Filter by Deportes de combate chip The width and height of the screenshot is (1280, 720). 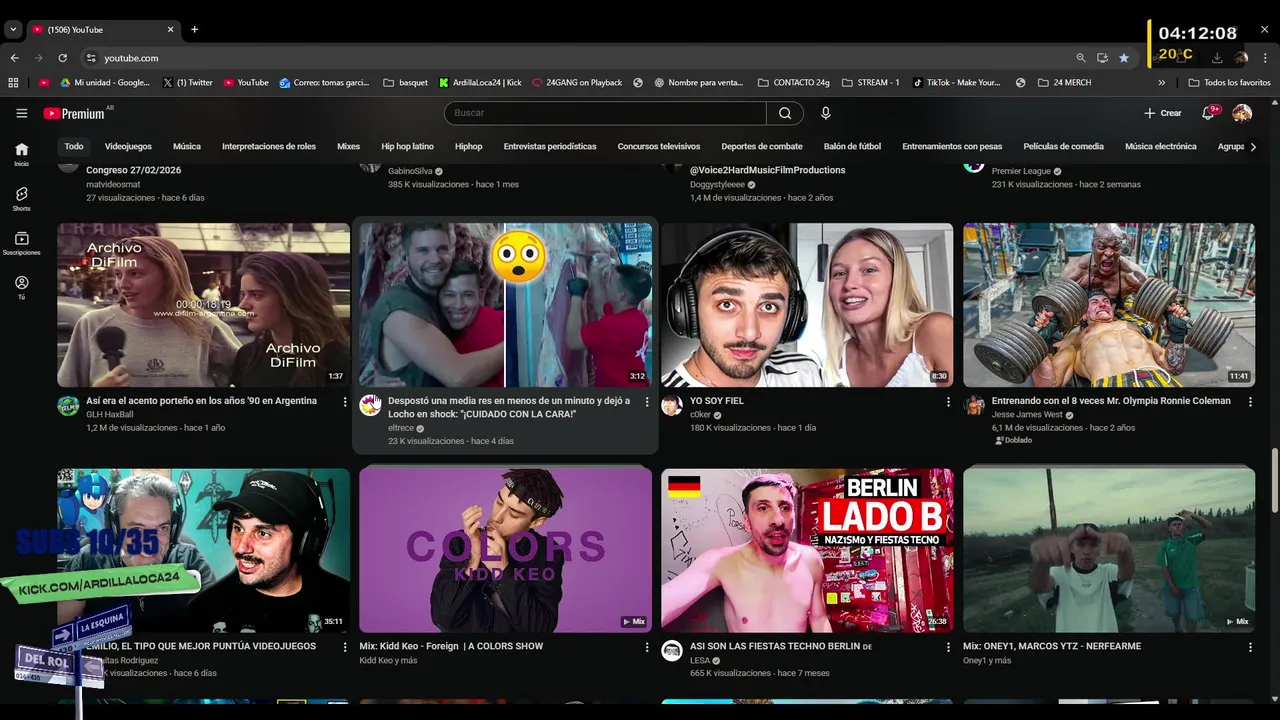(762, 146)
